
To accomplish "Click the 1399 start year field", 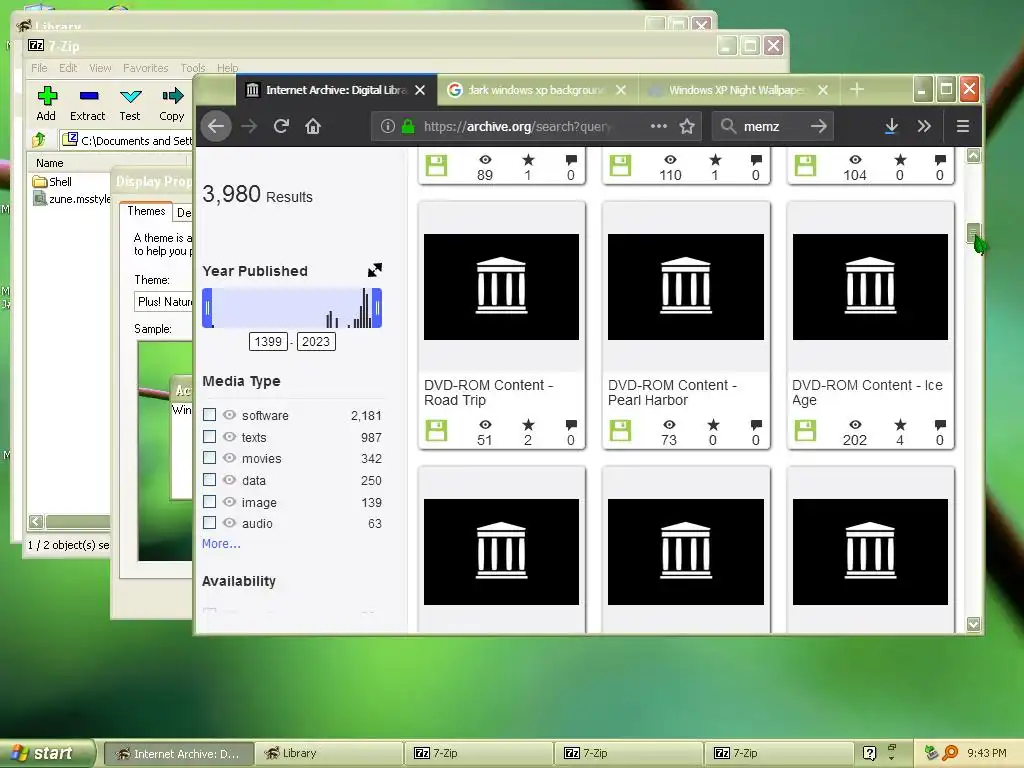I will [x=268, y=342].
